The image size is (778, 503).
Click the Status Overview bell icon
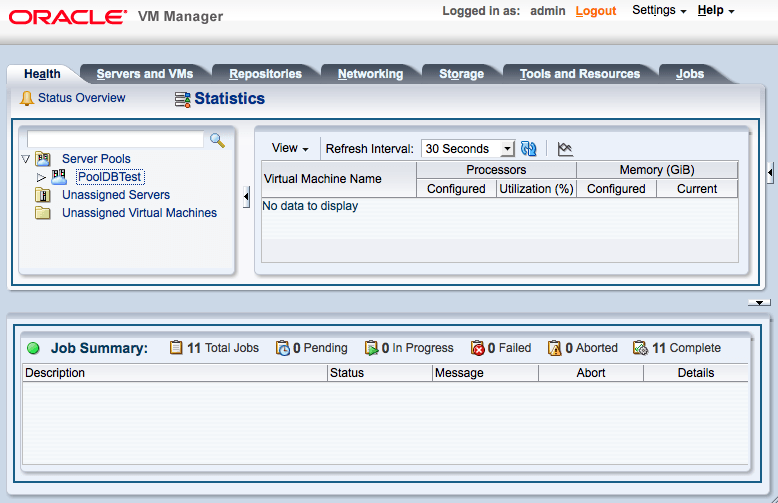click(x=27, y=98)
